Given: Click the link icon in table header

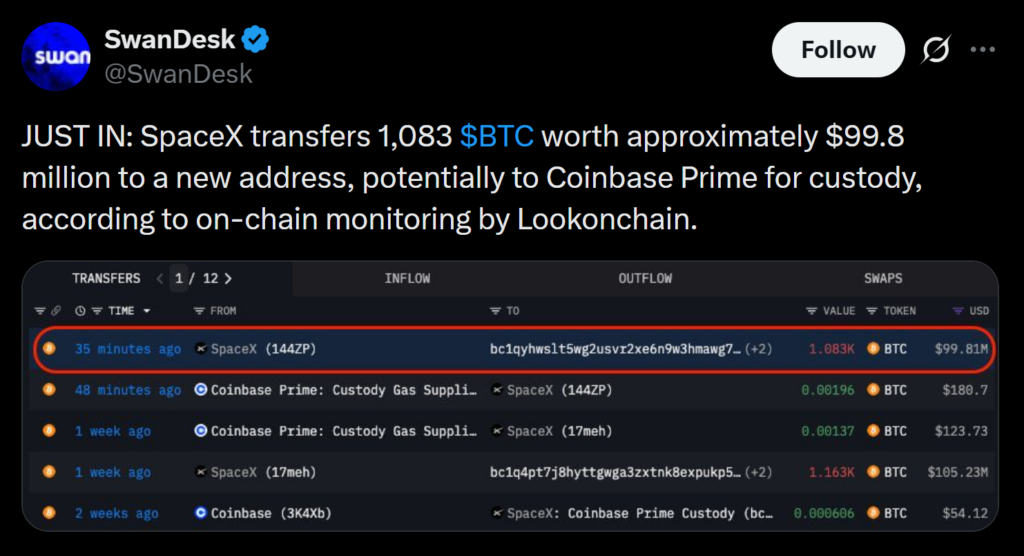Looking at the screenshot, I should point(56,311).
